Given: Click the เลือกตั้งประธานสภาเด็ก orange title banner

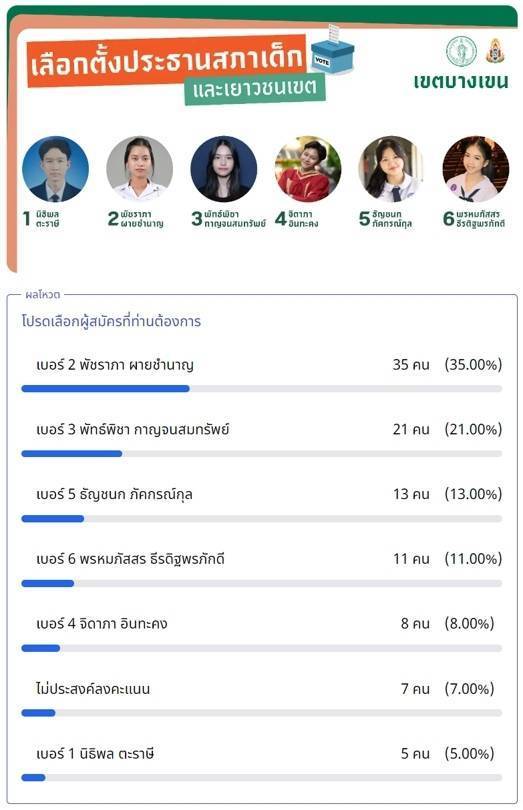Looking at the screenshot, I should [166, 60].
